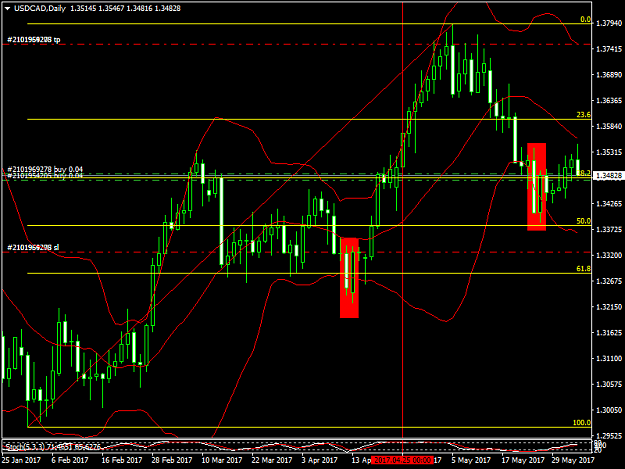Click the 3 Apr 2017 date label
Image resolution: width=625 pixels, height=469 pixels.
tap(320, 460)
